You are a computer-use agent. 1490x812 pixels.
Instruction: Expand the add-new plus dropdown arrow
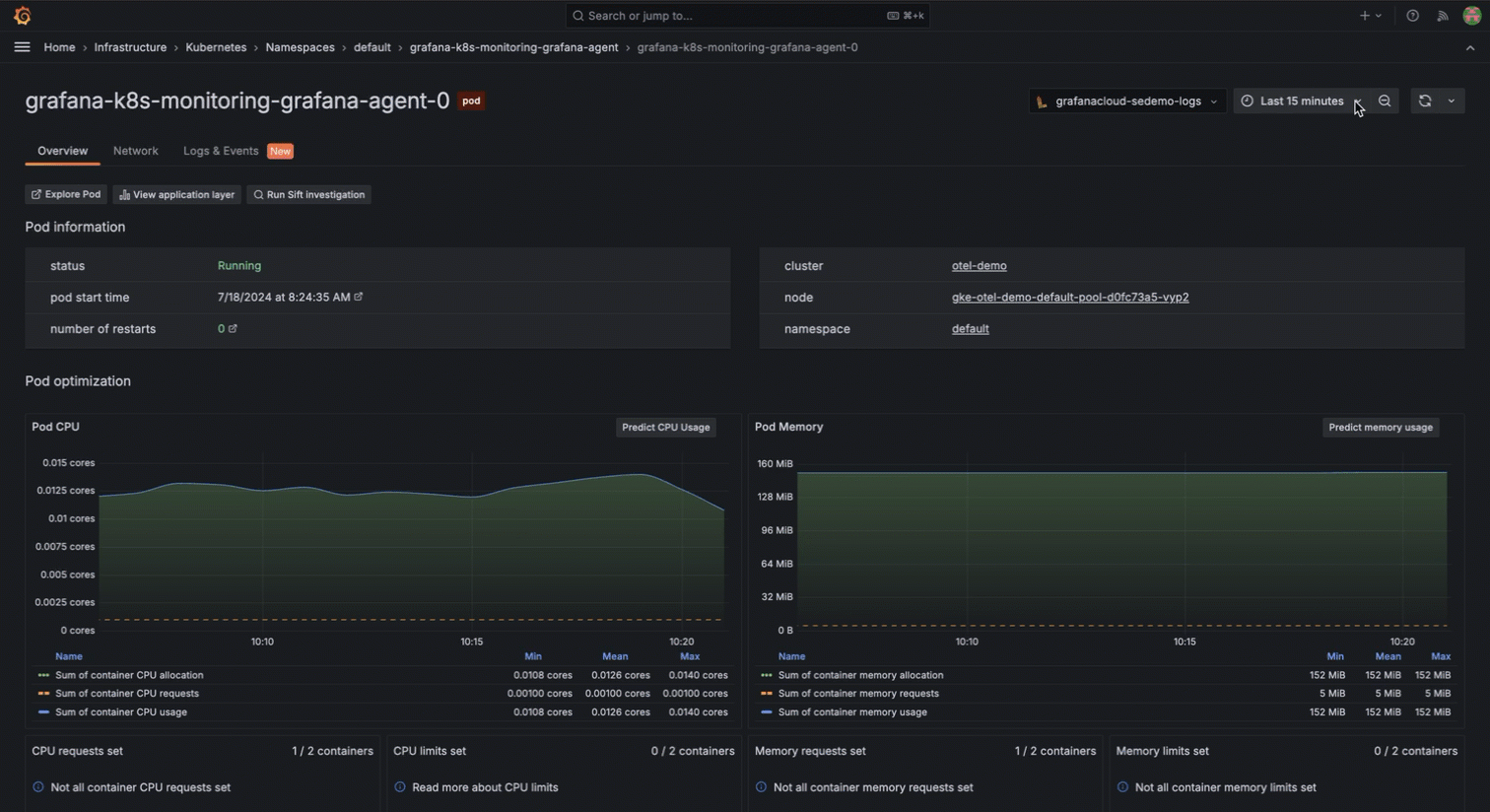click(x=1379, y=16)
